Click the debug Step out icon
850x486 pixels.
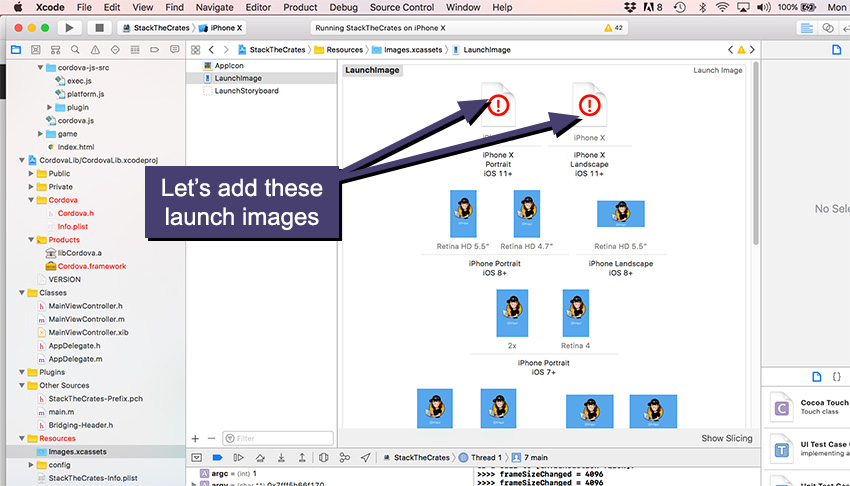click(x=302, y=458)
